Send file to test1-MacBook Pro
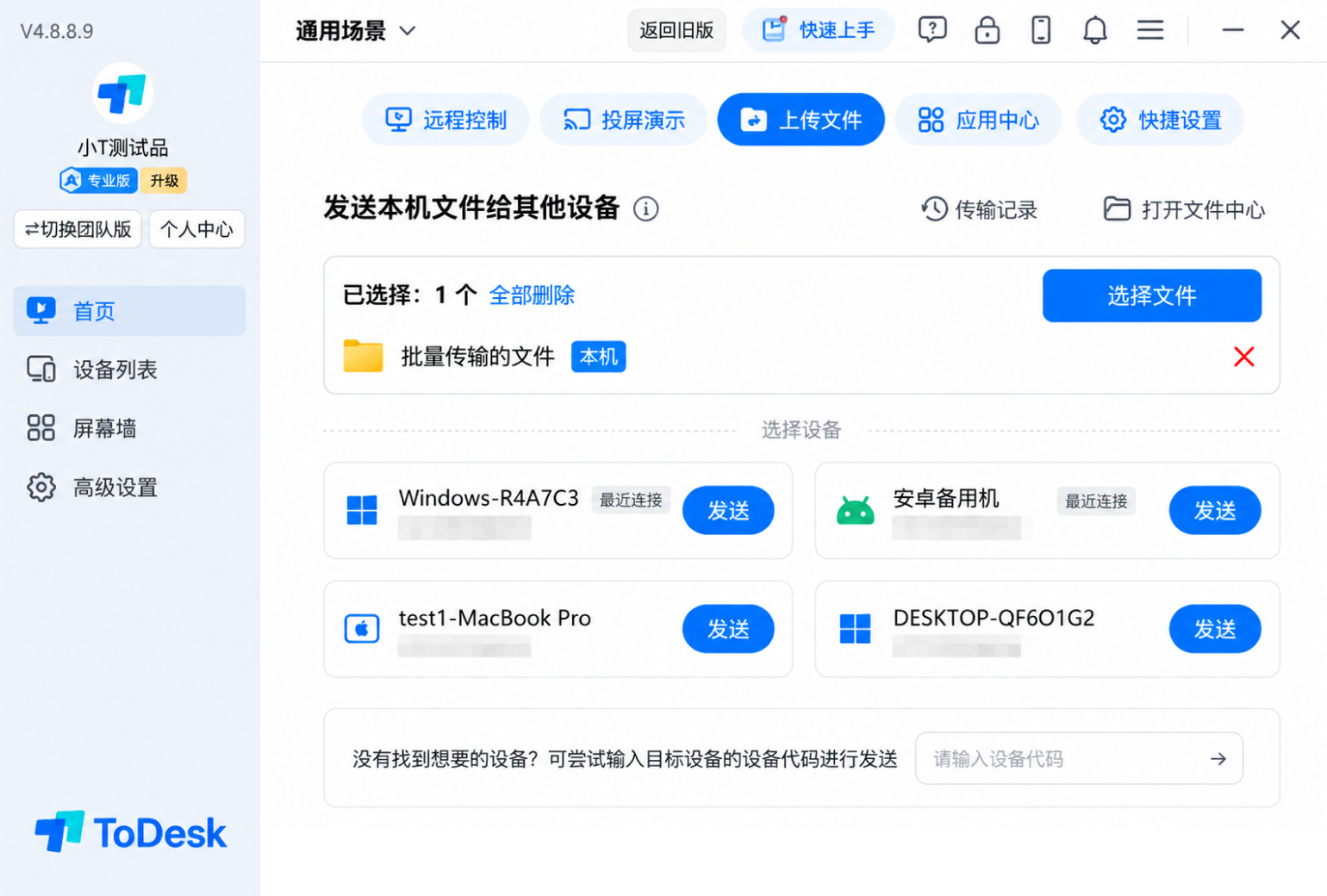Image resolution: width=1327 pixels, height=896 pixels. (x=728, y=629)
